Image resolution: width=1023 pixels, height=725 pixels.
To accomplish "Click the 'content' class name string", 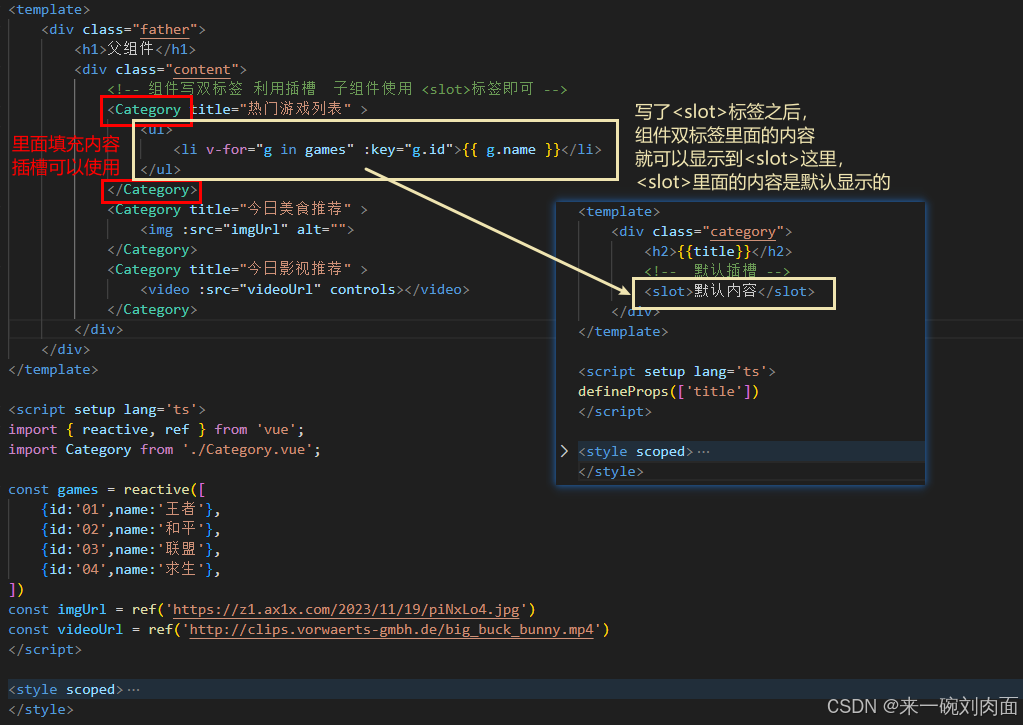I will [202, 69].
